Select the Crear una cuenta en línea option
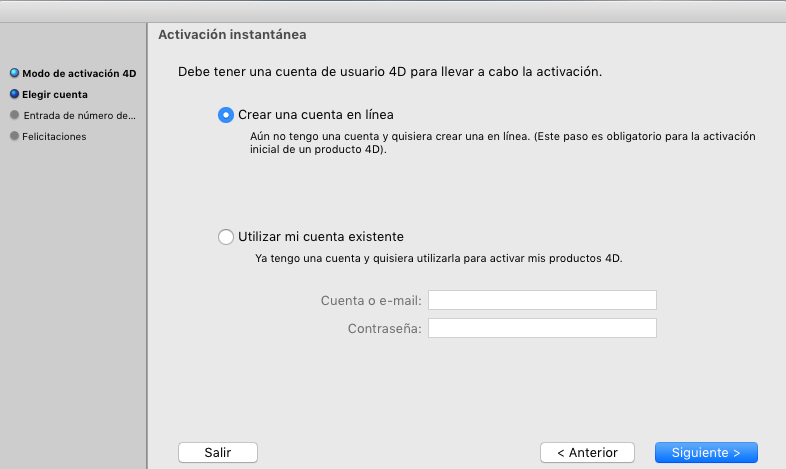Viewport: 786px width, 469px height. [x=226, y=115]
